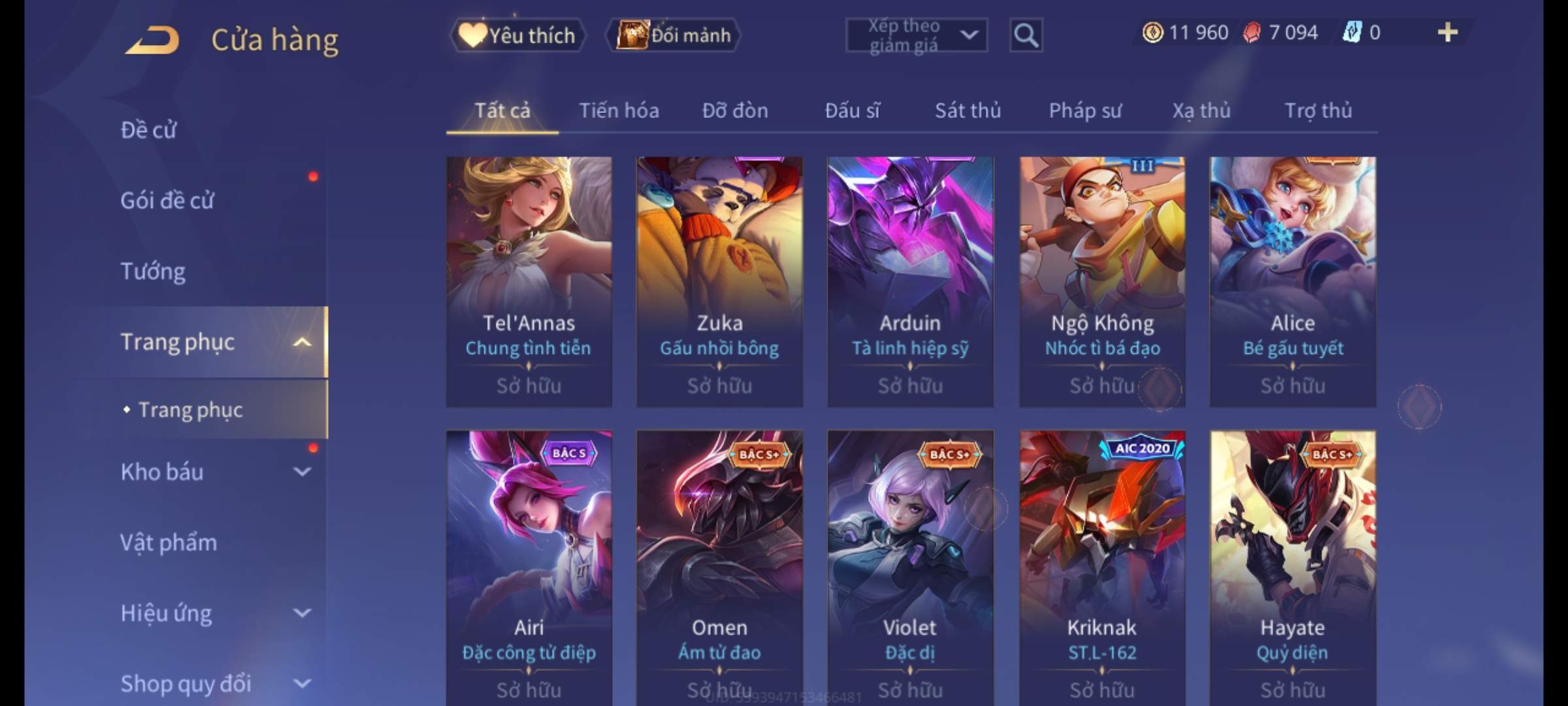The image size is (1568, 706).
Task: Tap the red ruby currency icon
Action: pos(1251,32)
